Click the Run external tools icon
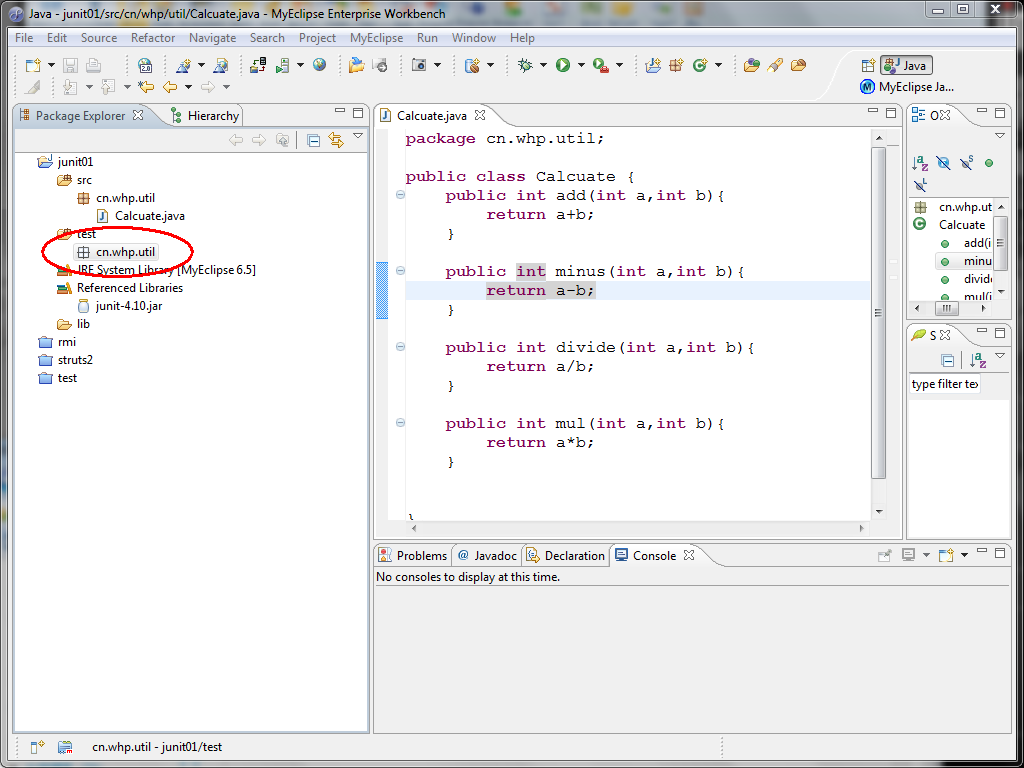The width and height of the screenshot is (1024, 768). (601, 65)
